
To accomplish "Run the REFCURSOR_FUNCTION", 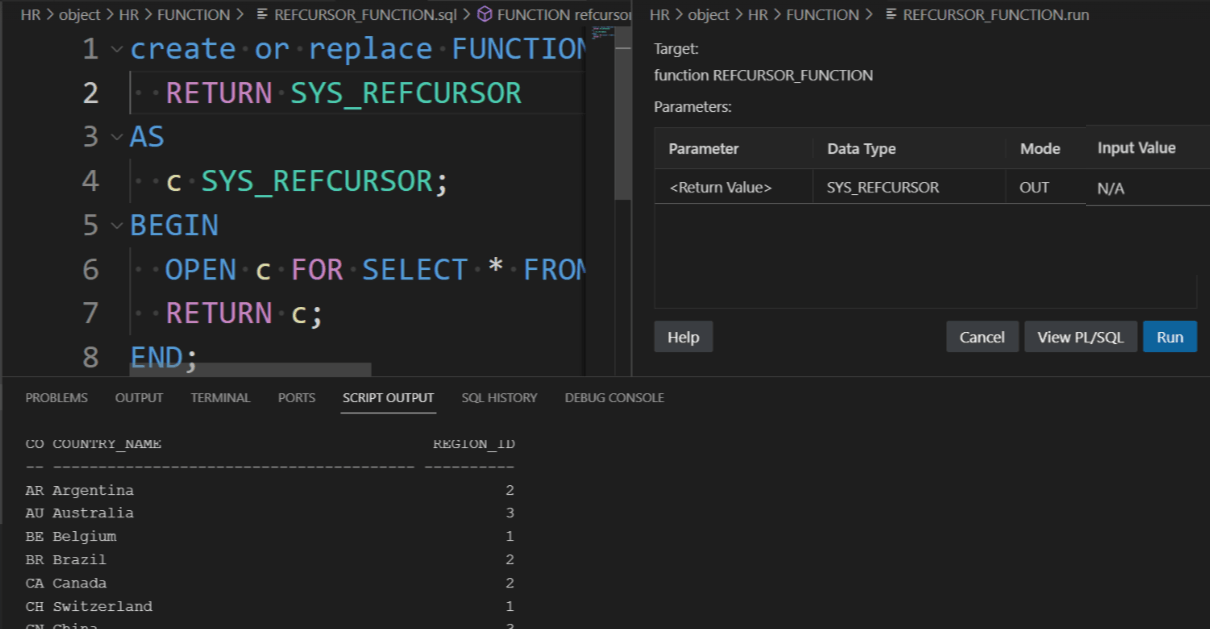I will pyautogui.click(x=1169, y=336).
